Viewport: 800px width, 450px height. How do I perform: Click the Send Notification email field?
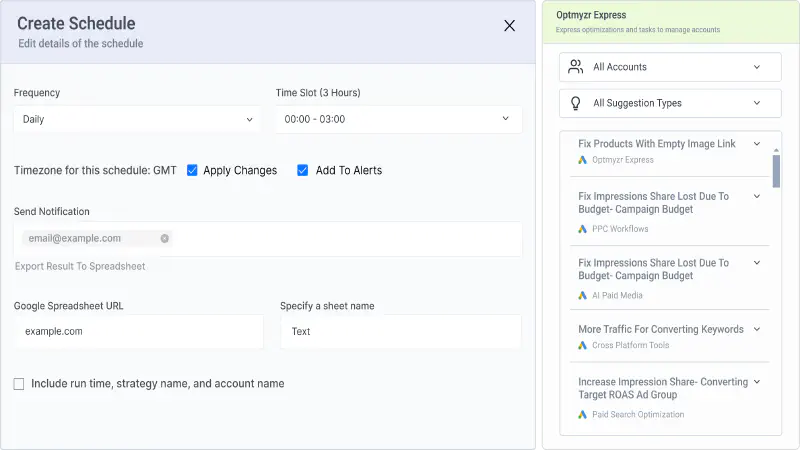[x=268, y=239]
